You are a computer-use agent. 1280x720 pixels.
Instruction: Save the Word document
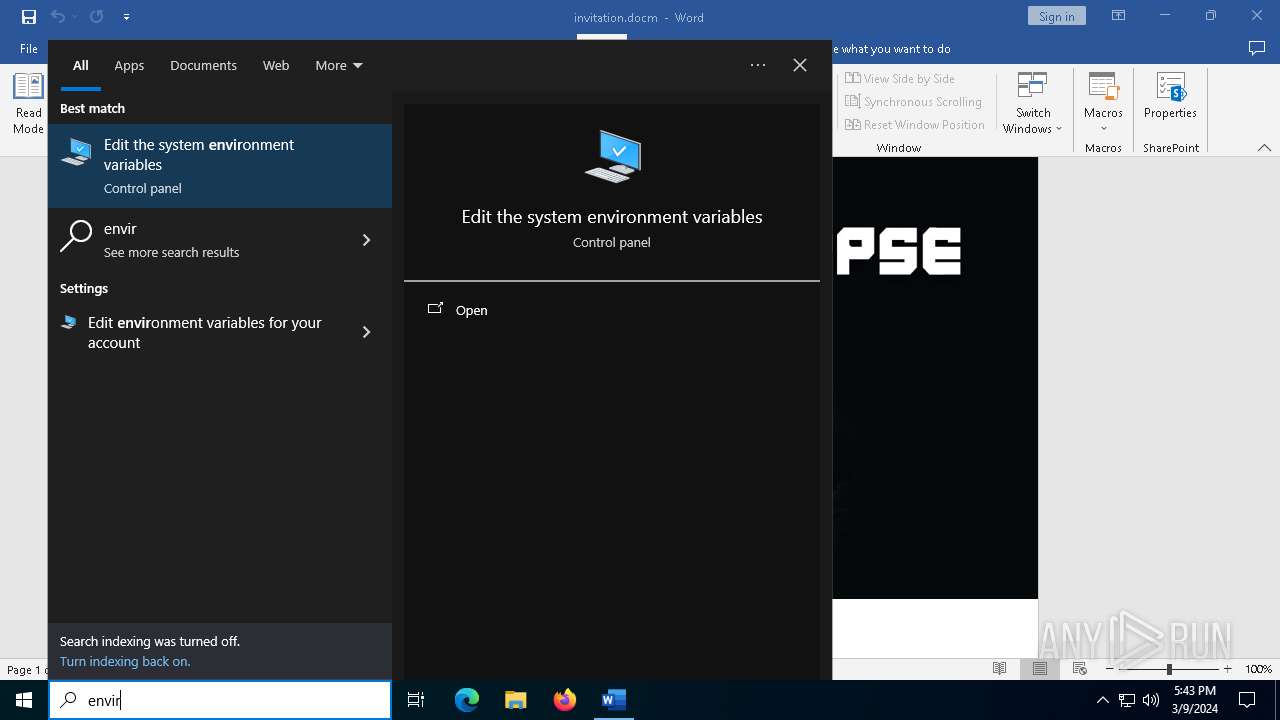coord(29,17)
